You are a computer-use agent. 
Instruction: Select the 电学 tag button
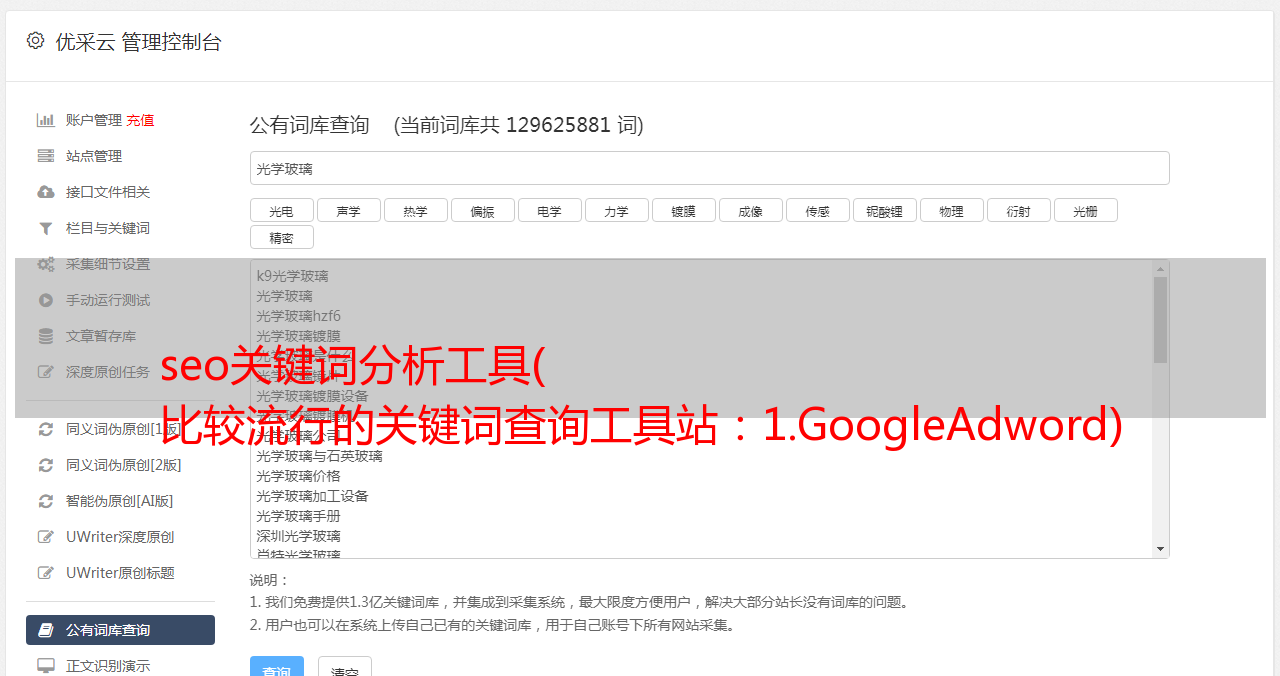pos(549,210)
